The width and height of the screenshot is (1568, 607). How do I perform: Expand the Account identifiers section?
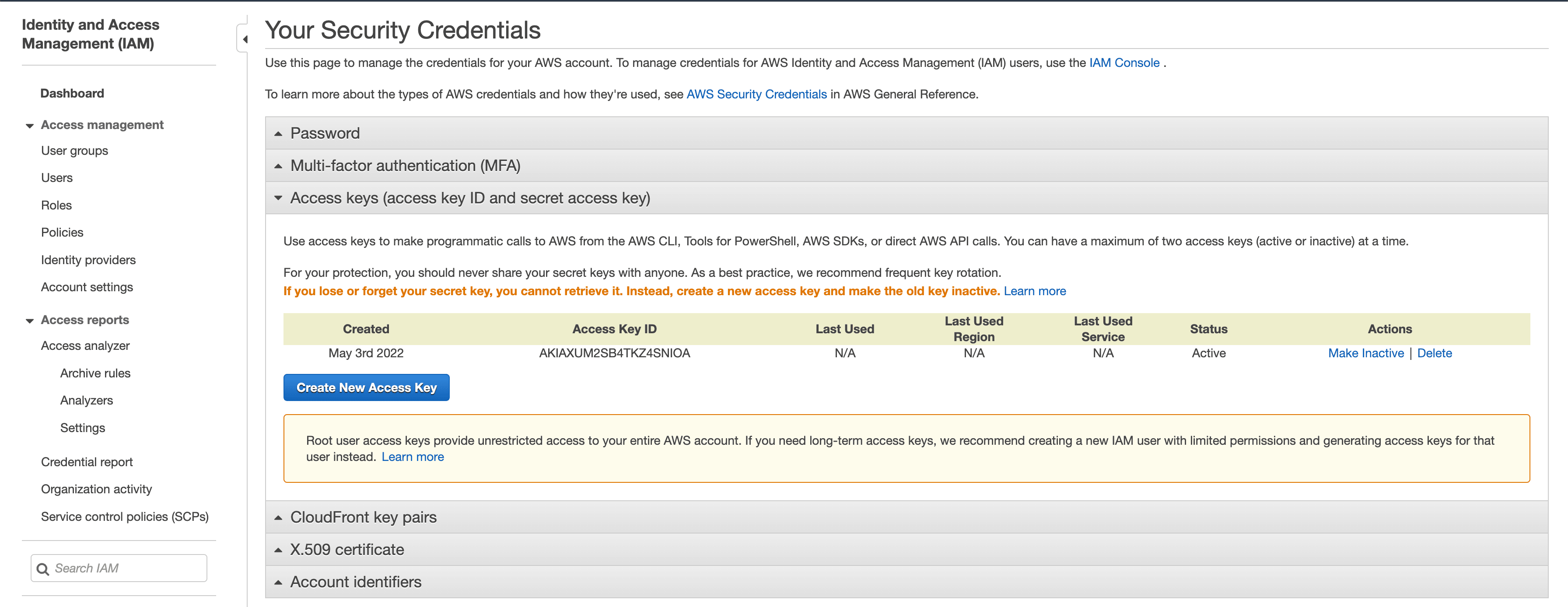[355, 582]
